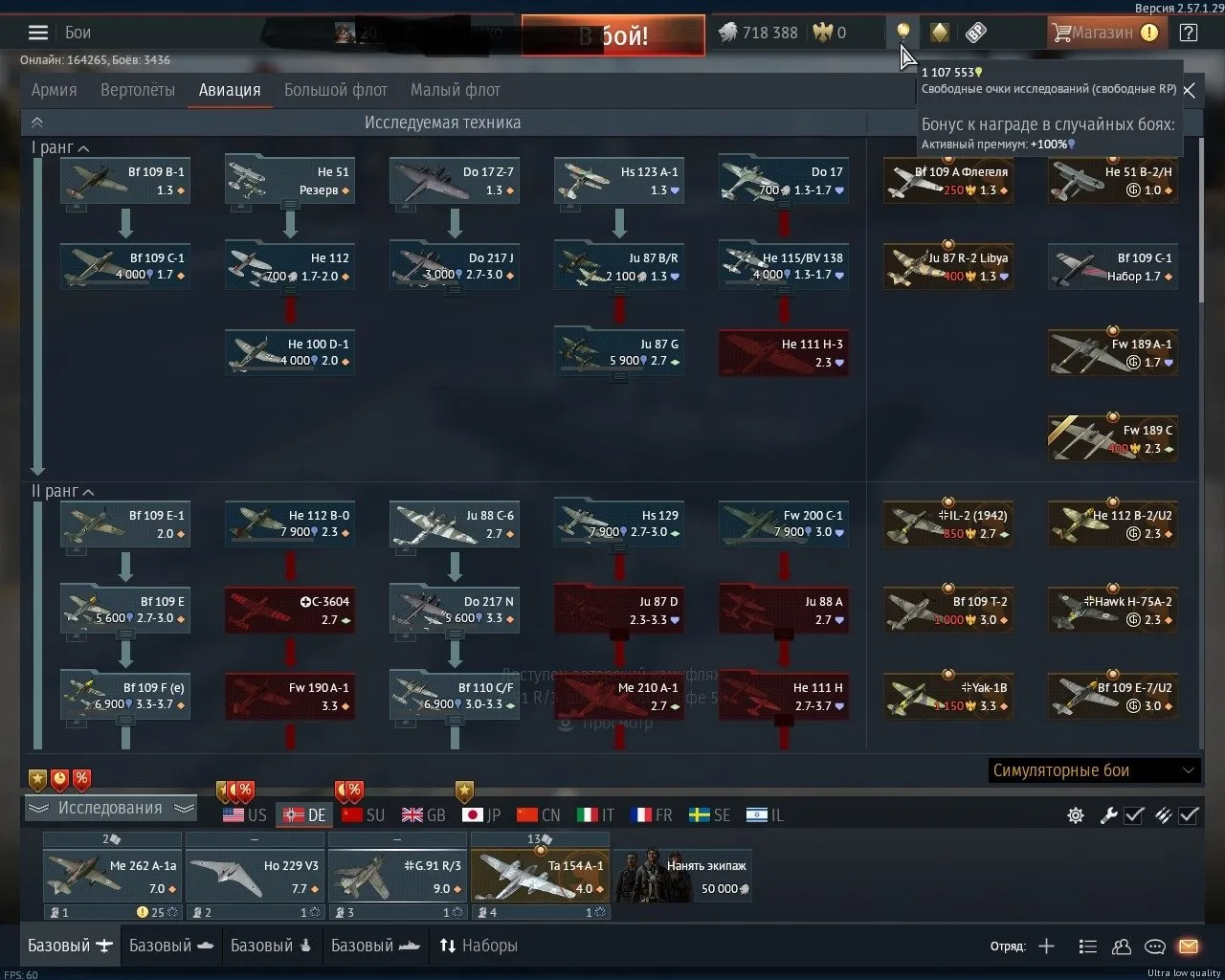Screen dimensions: 1225x980
Task: Select the FR nation flag
Action: (652, 815)
